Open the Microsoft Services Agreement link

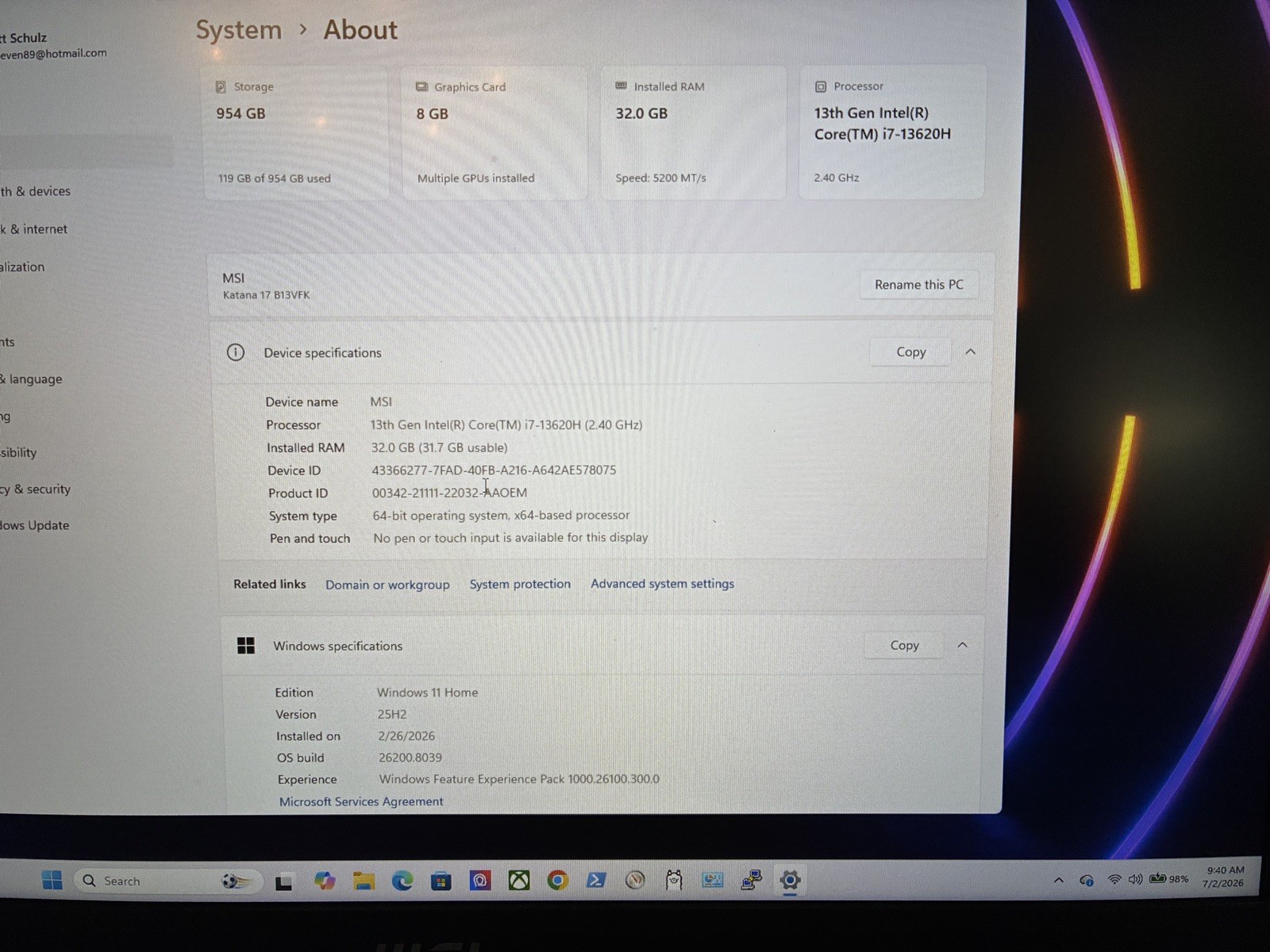(361, 801)
